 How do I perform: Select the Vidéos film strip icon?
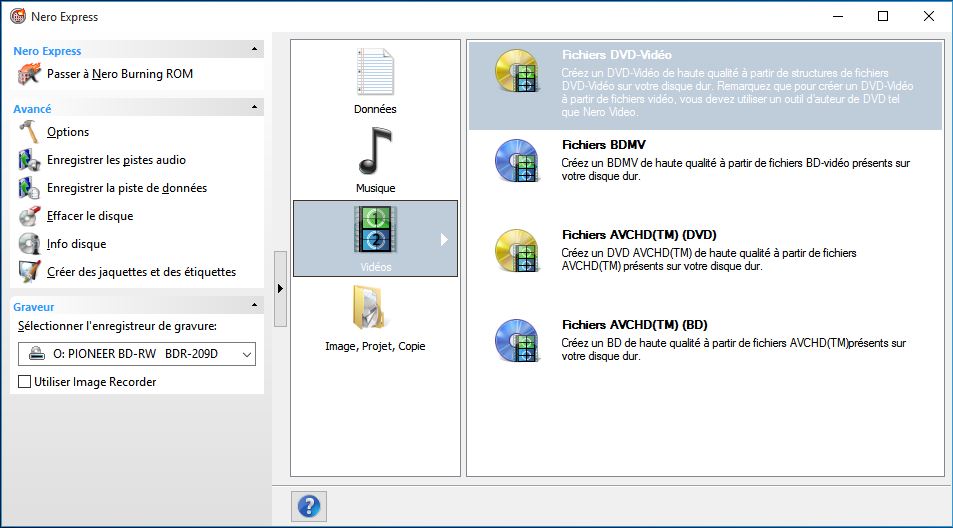pos(375,230)
